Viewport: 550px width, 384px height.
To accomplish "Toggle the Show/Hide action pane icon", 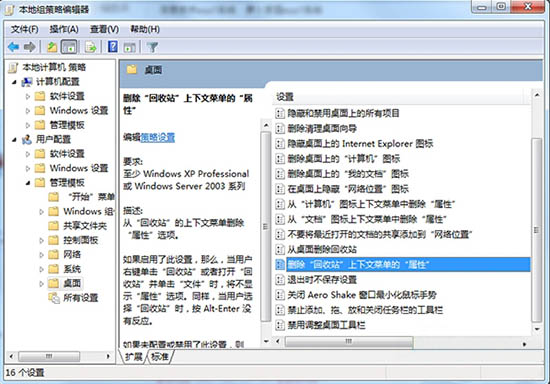I will pyautogui.click(x=130, y=47).
